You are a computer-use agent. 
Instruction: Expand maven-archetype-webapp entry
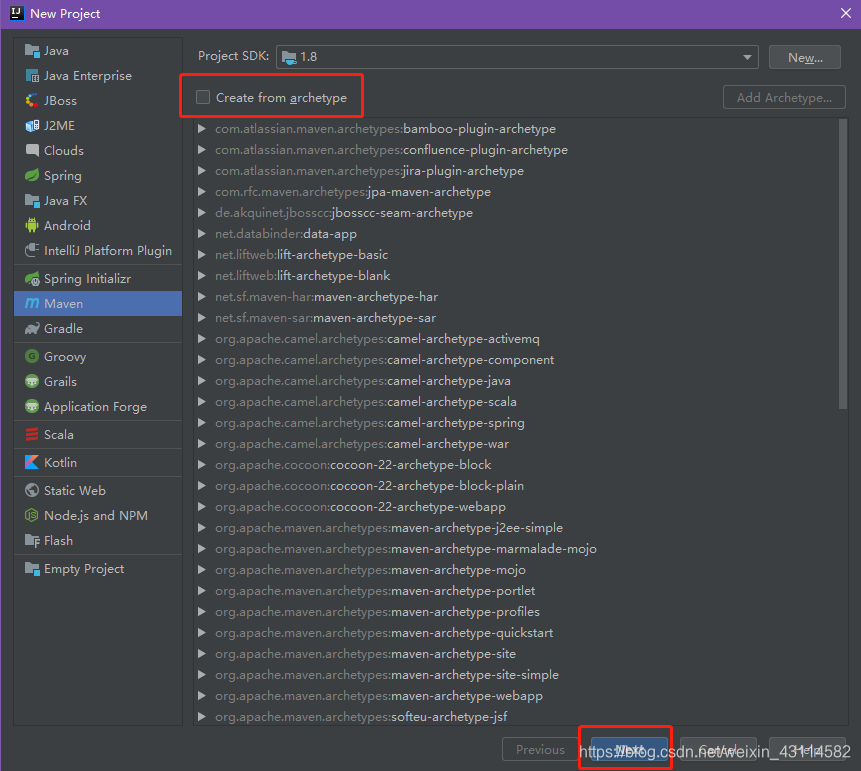pyautogui.click(x=202, y=696)
